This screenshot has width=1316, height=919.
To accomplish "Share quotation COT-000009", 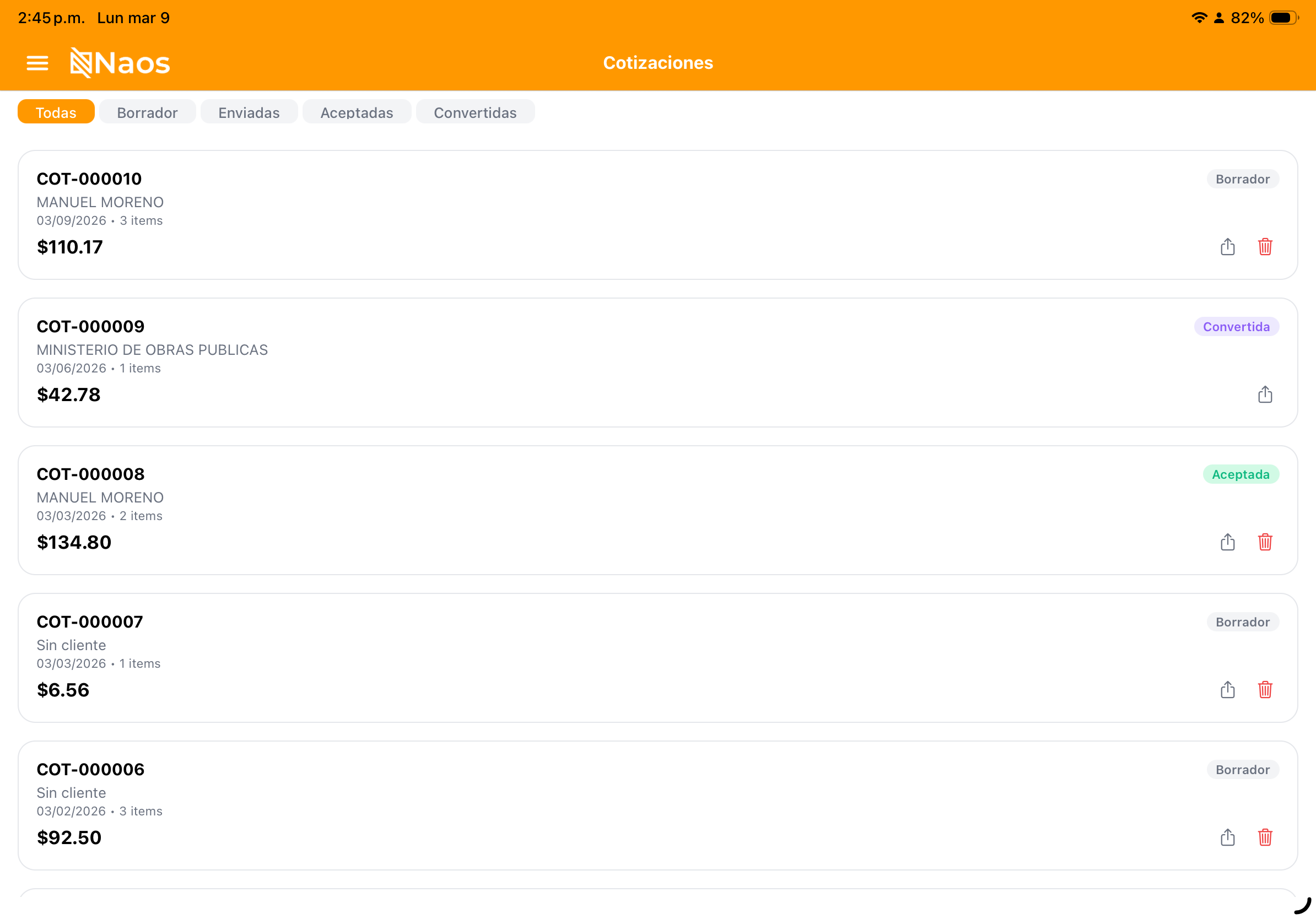I will (x=1264, y=394).
